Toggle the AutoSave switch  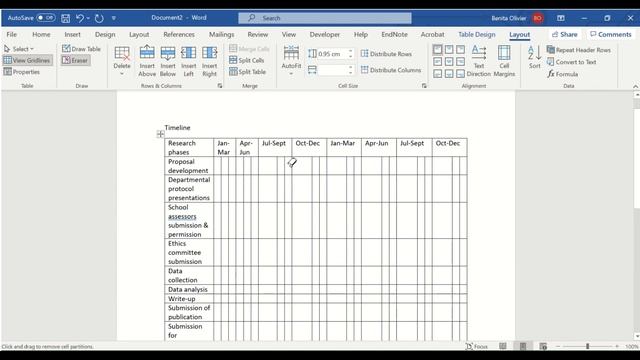(x=45, y=18)
